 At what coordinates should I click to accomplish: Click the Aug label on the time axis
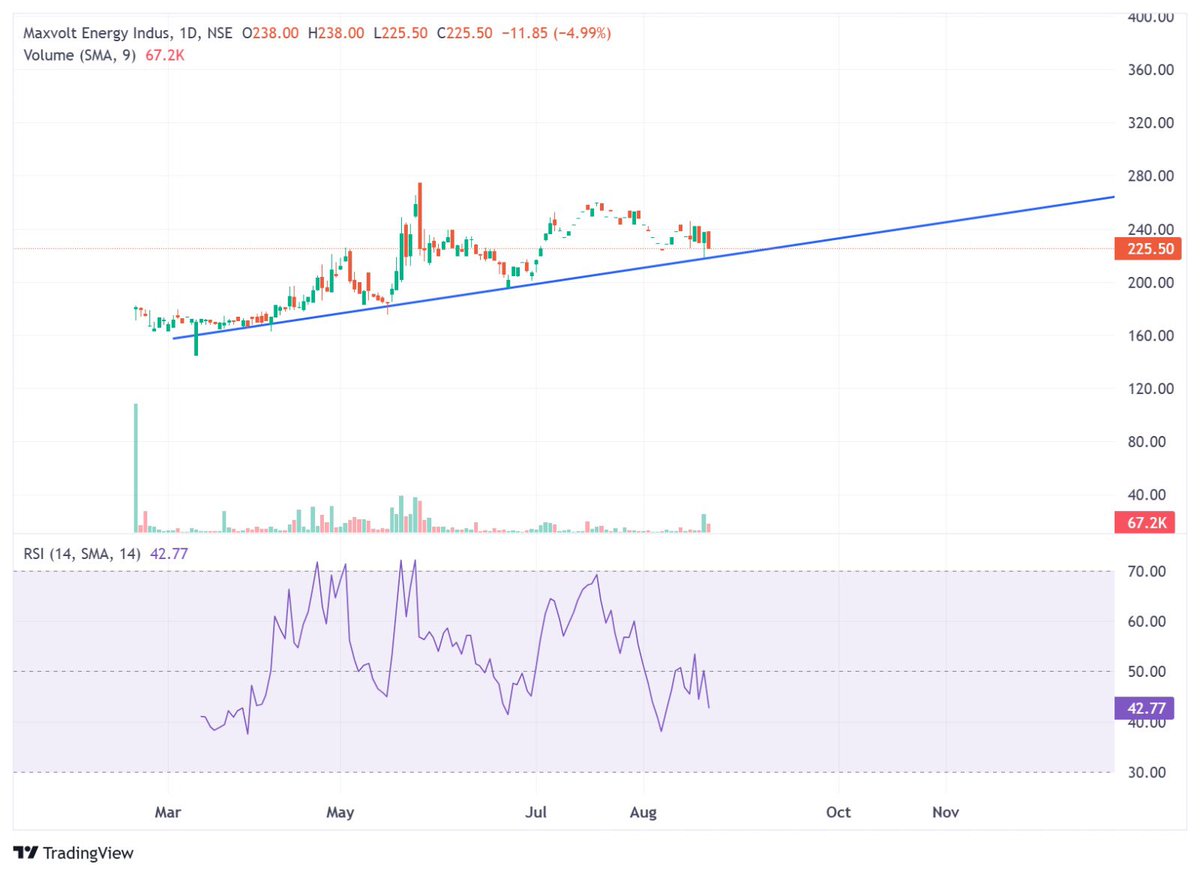643,812
